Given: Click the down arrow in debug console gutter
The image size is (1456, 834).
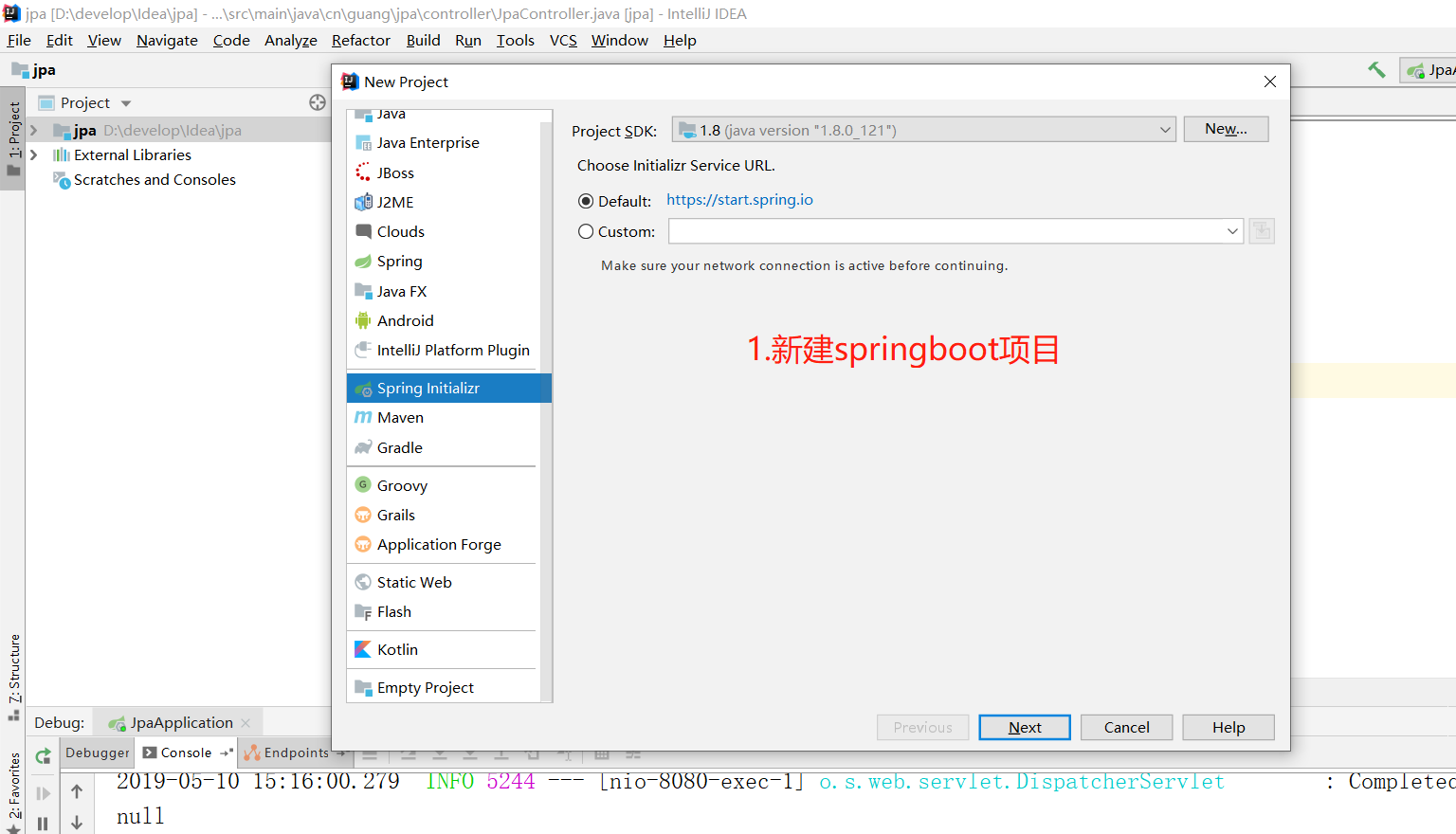Looking at the screenshot, I should click(77, 823).
